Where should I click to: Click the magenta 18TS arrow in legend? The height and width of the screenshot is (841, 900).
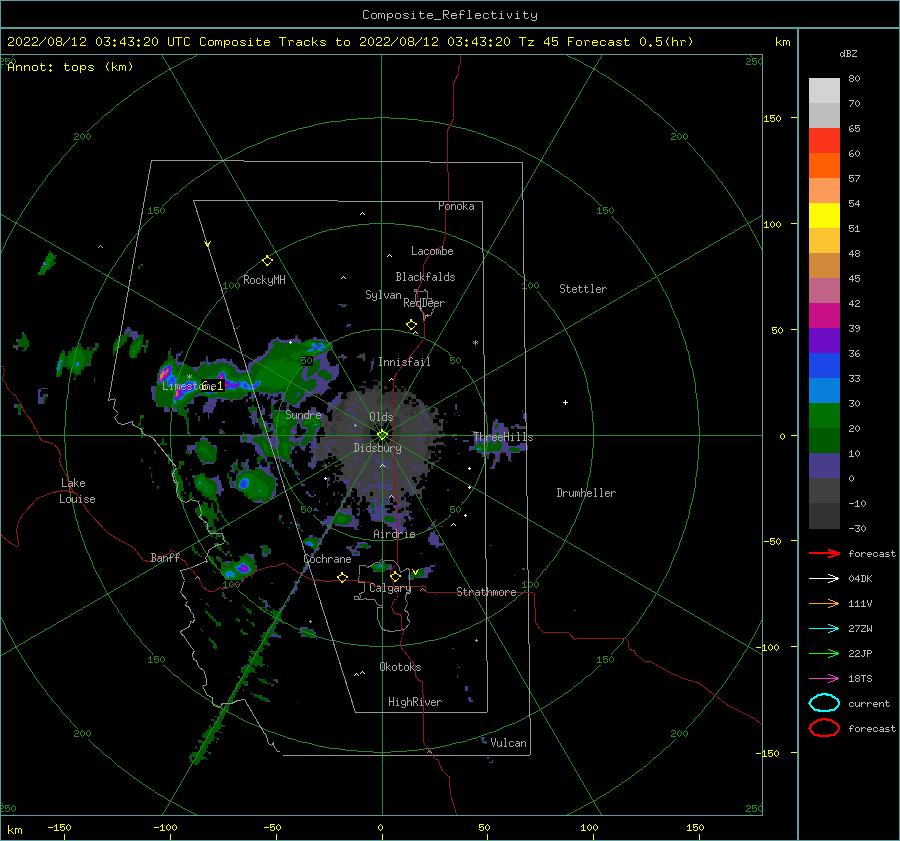pyautogui.click(x=824, y=679)
